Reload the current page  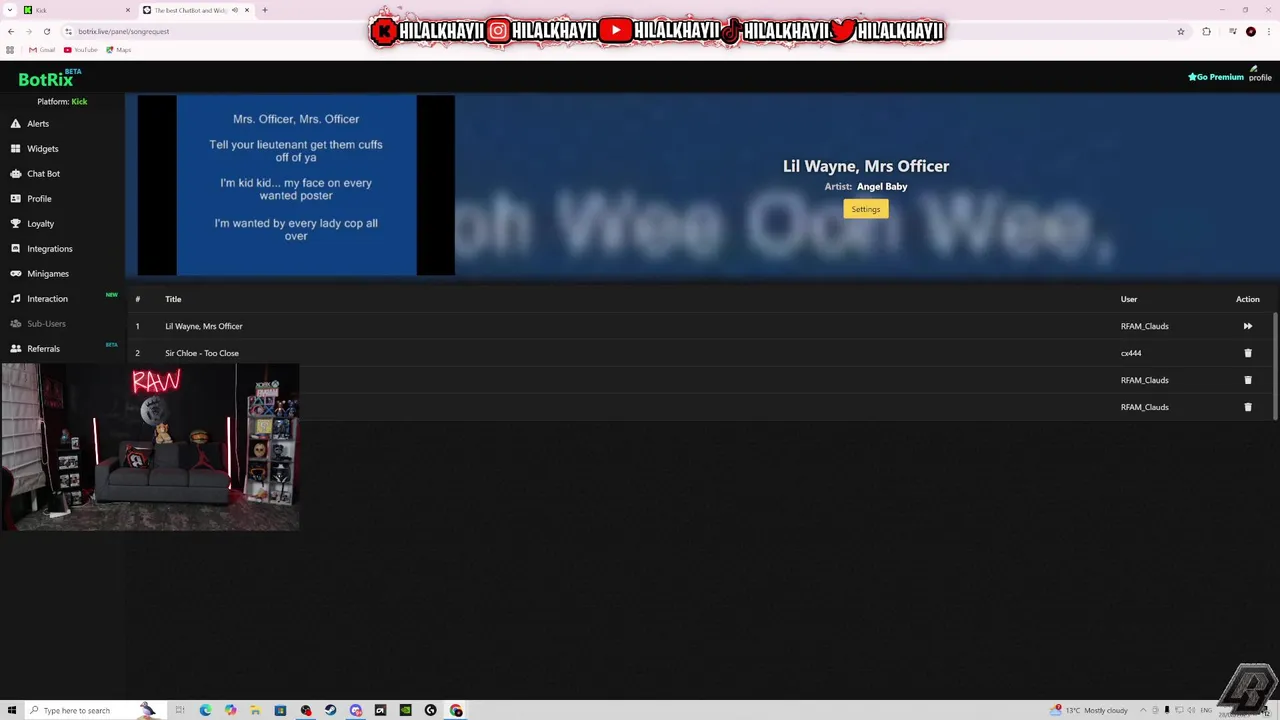pyautogui.click(x=46, y=31)
